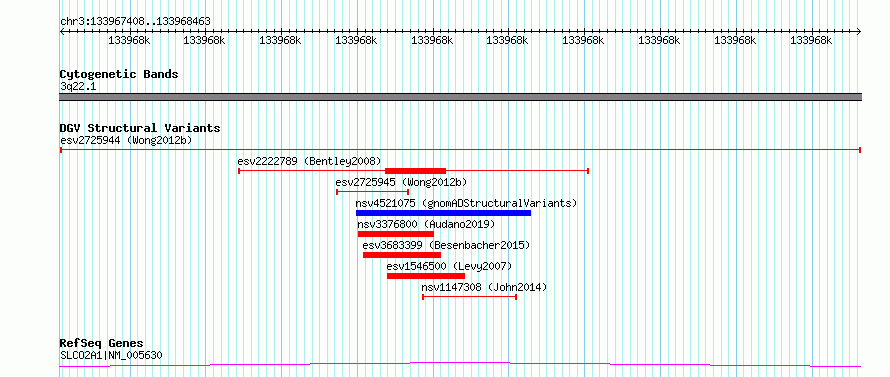Click the Cytogenetic Bands track title
This screenshot has width=890, height=377.
coord(119,74)
